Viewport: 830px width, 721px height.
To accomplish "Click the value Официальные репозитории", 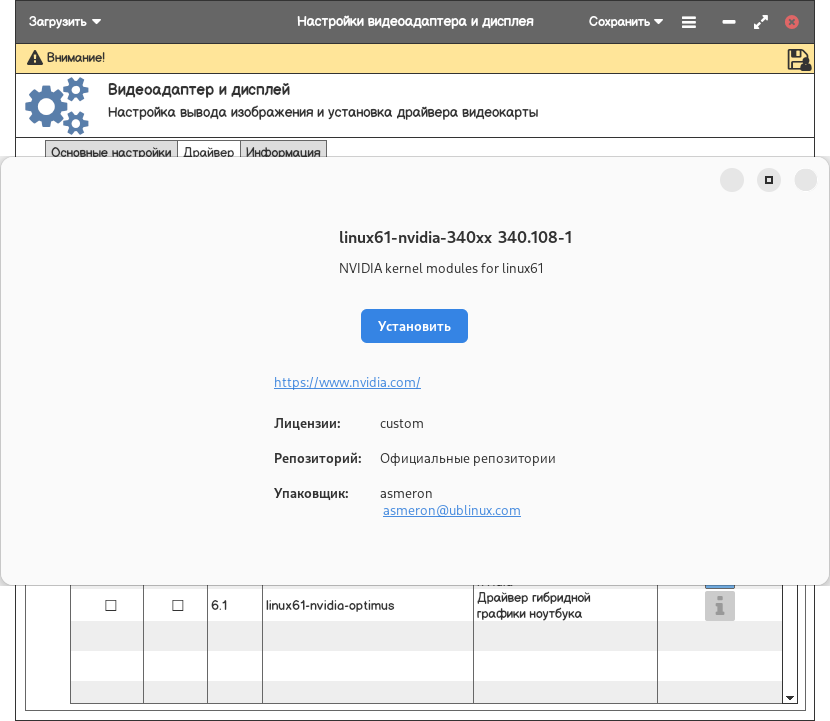I will click(467, 458).
